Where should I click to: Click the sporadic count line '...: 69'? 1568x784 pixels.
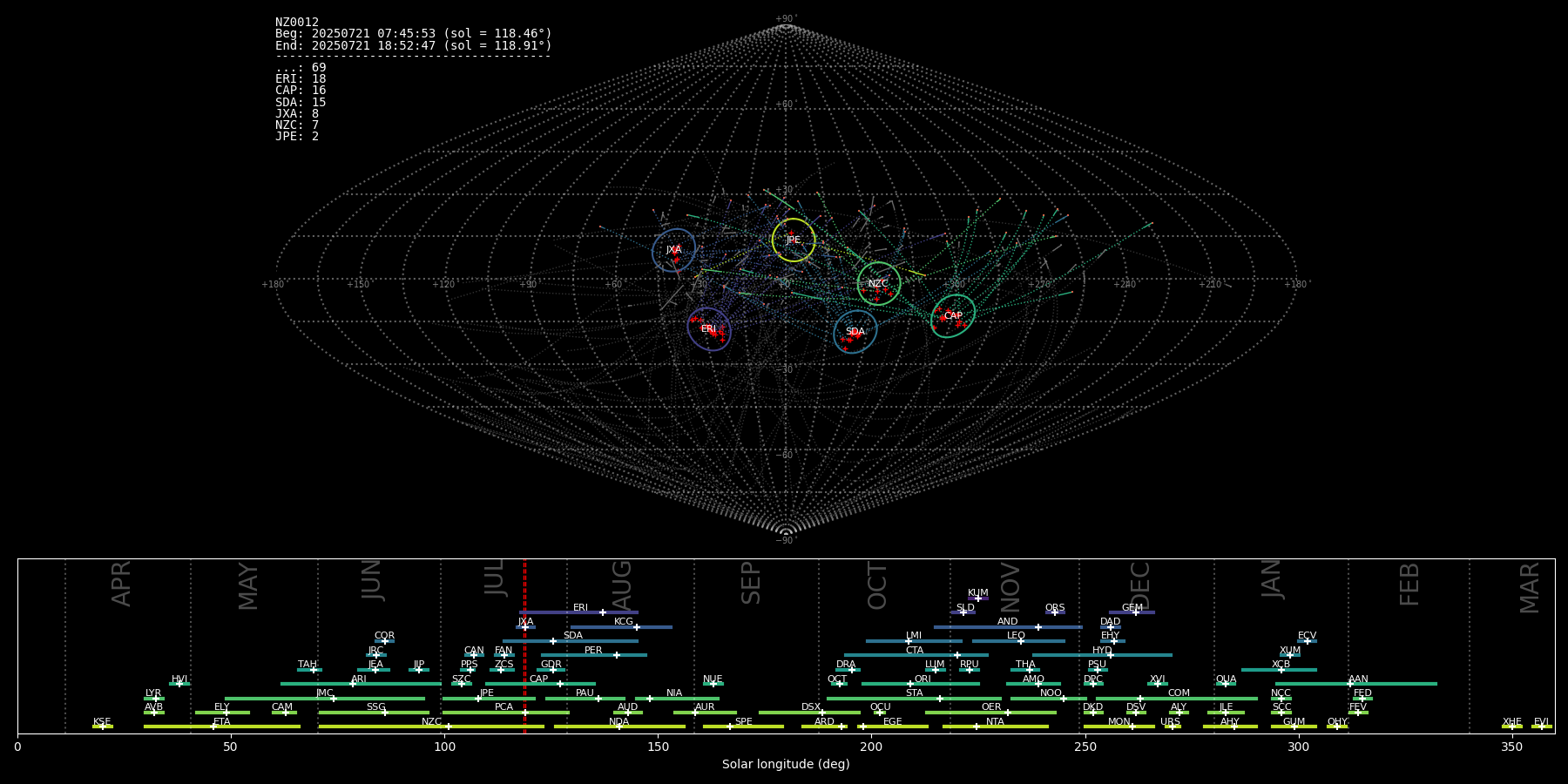click(301, 68)
